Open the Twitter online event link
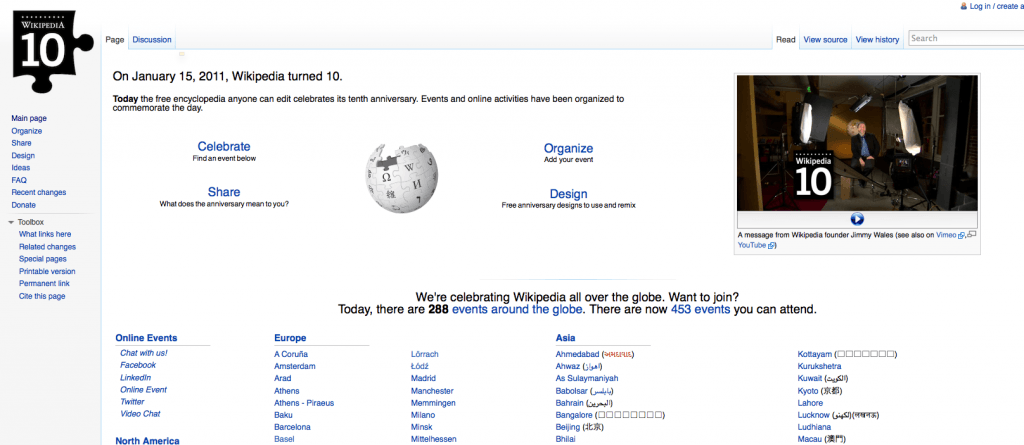The width and height of the screenshot is (1024, 445). (132, 402)
